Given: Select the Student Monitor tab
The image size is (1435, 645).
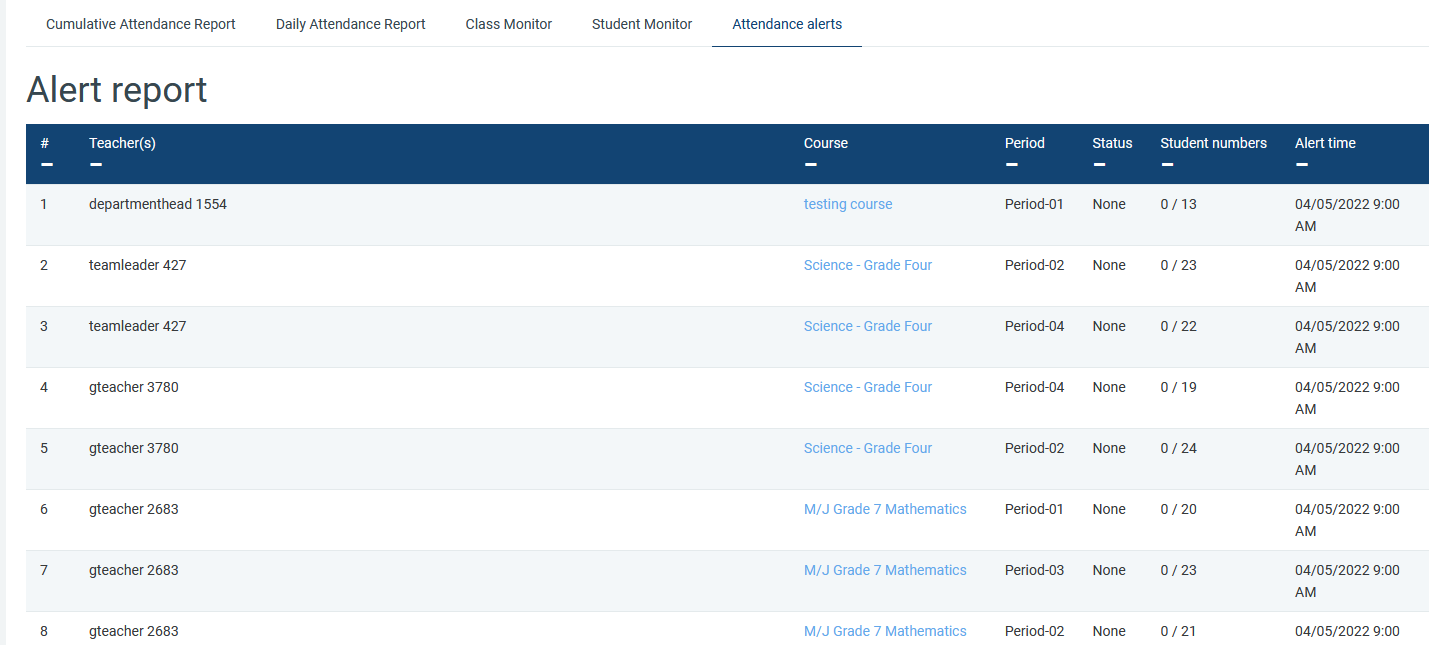Looking at the screenshot, I should click(x=642, y=24).
